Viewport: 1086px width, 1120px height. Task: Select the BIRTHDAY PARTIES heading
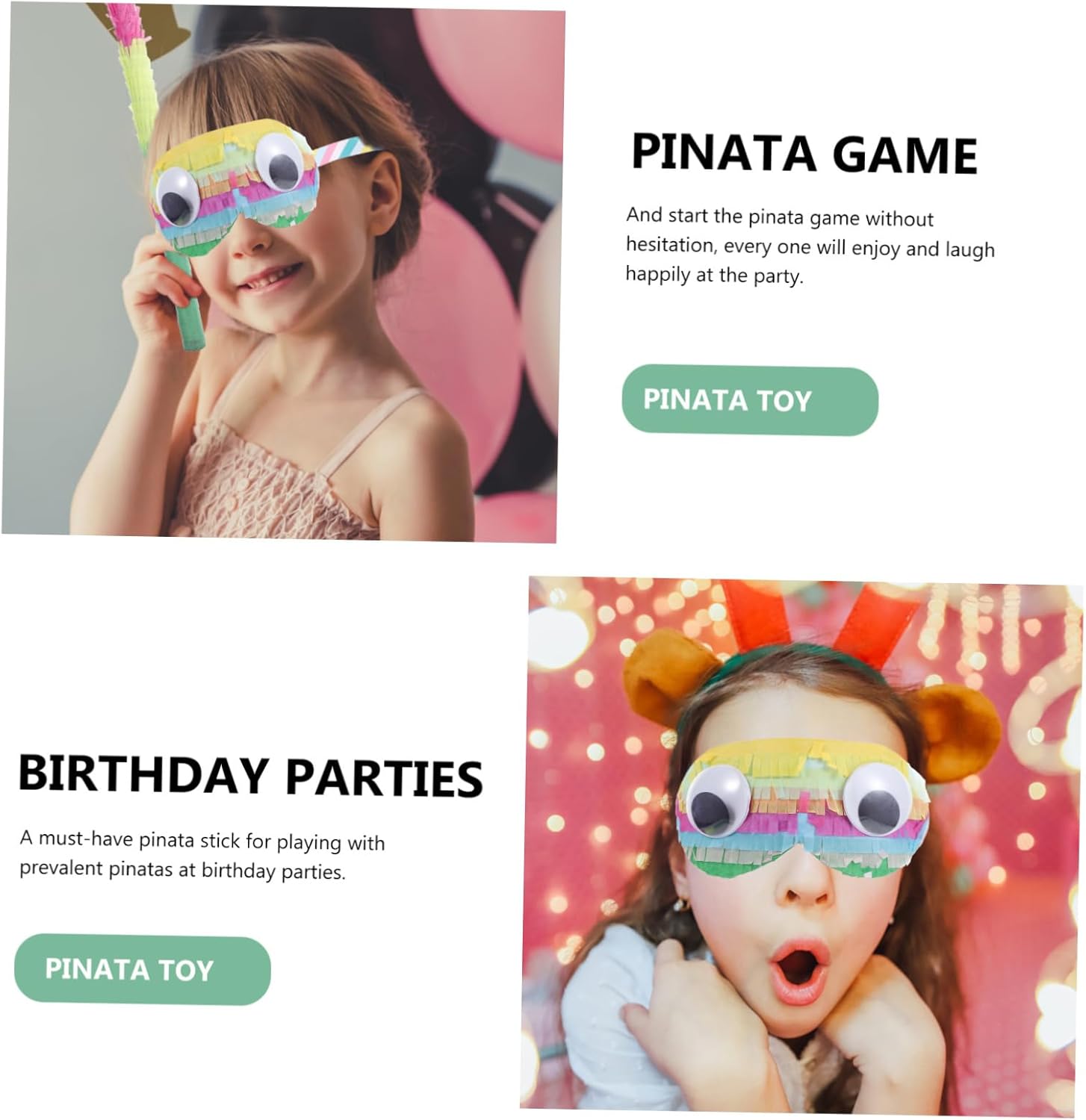[x=251, y=775]
